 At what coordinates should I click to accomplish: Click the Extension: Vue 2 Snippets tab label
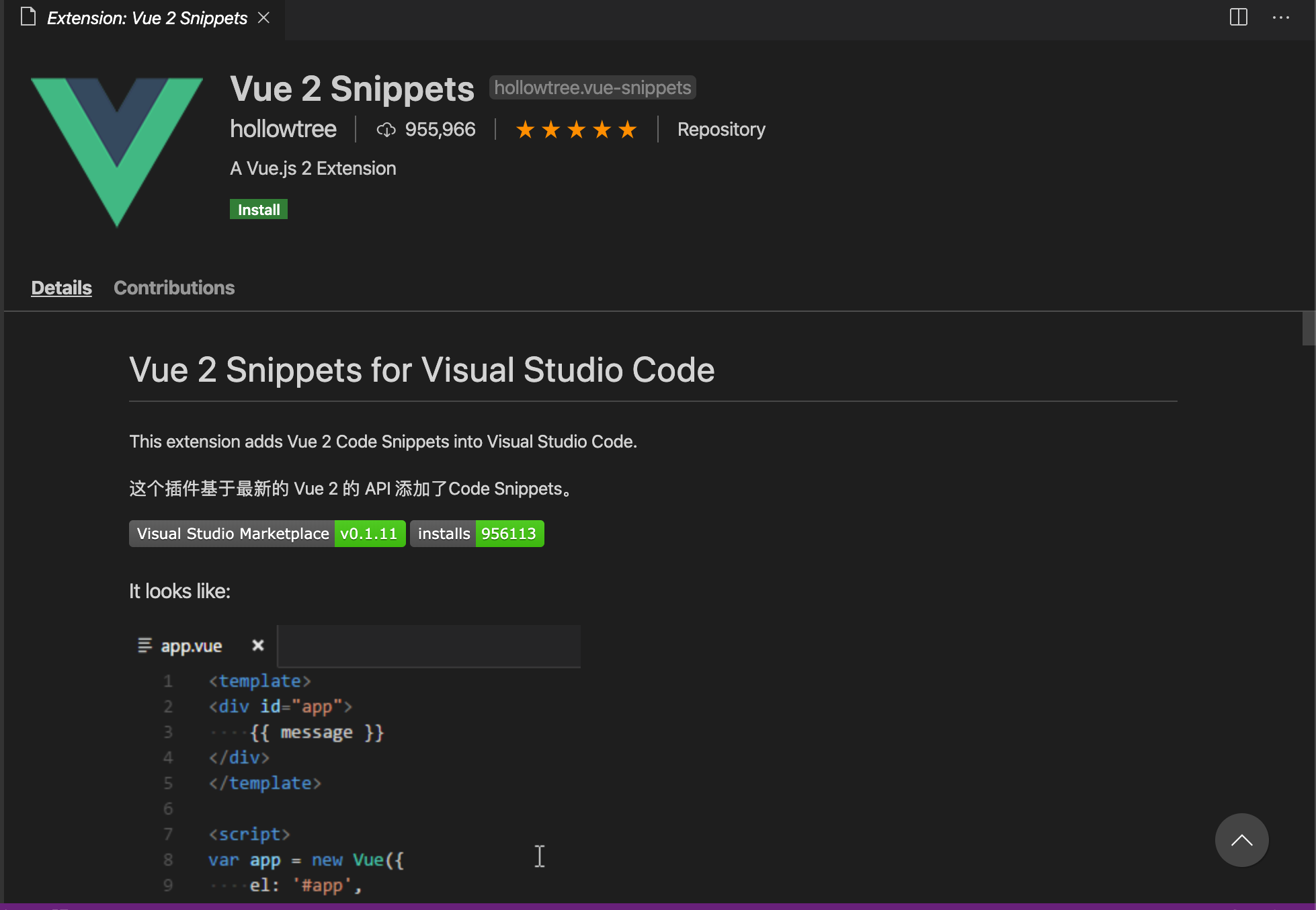pos(145,18)
